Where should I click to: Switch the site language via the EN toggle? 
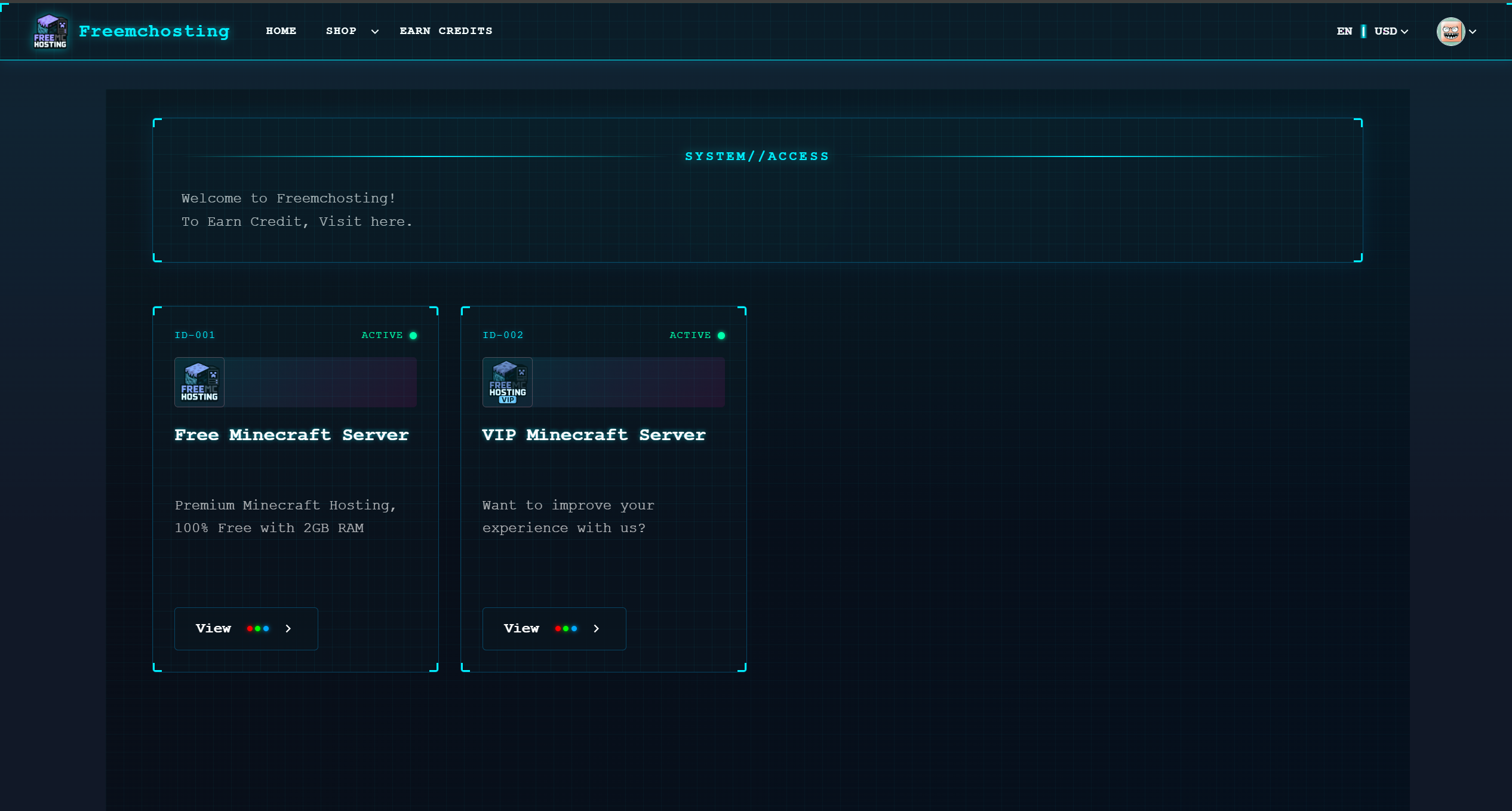tap(1345, 31)
